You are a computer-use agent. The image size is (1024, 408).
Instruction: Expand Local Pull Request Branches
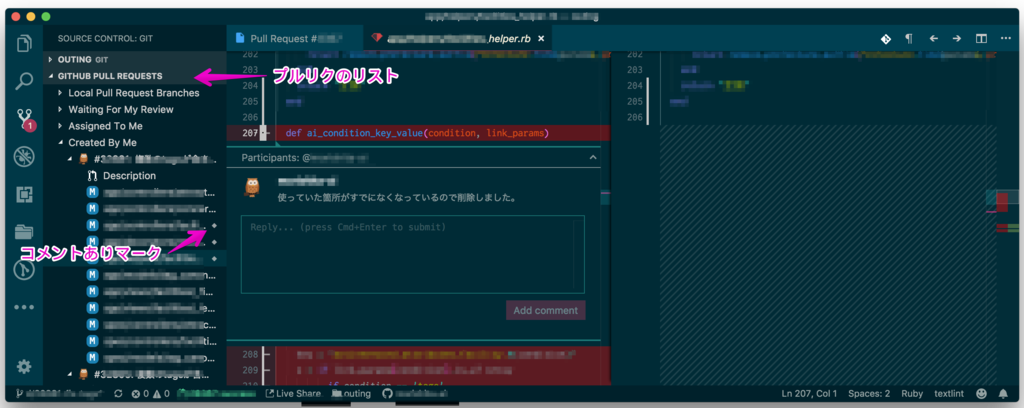pyautogui.click(x=134, y=93)
